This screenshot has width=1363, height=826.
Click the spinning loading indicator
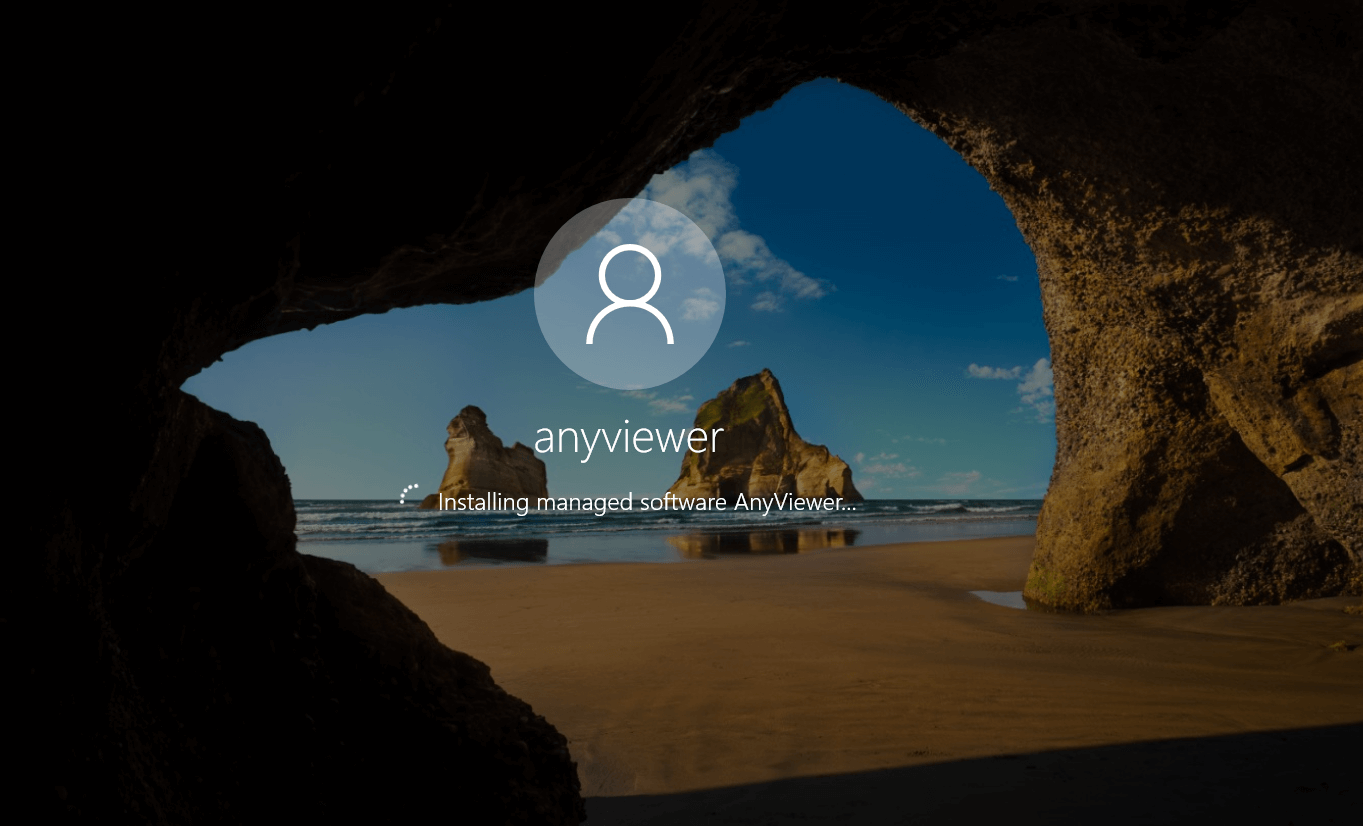click(410, 495)
